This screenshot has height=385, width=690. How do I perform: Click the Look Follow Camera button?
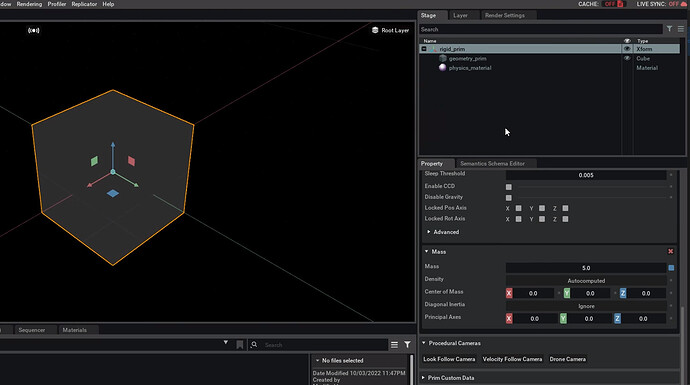pos(449,359)
